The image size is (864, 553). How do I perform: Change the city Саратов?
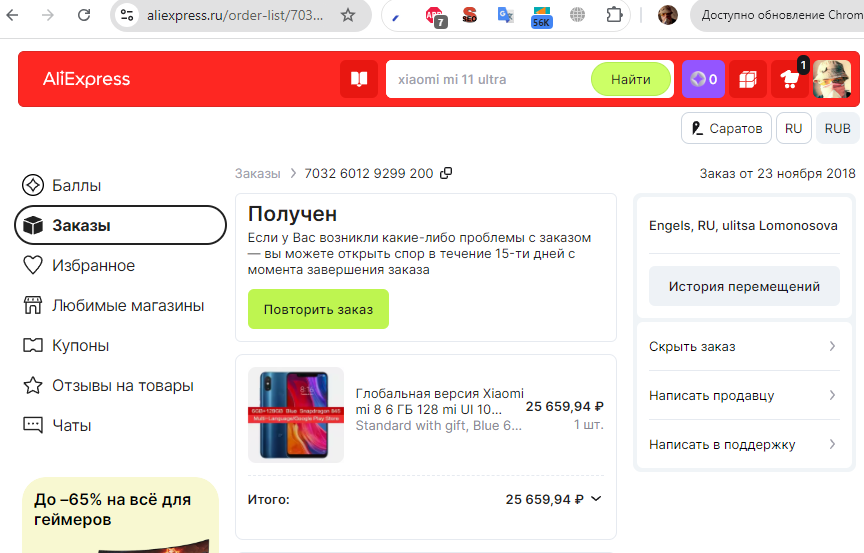click(x=726, y=128)
